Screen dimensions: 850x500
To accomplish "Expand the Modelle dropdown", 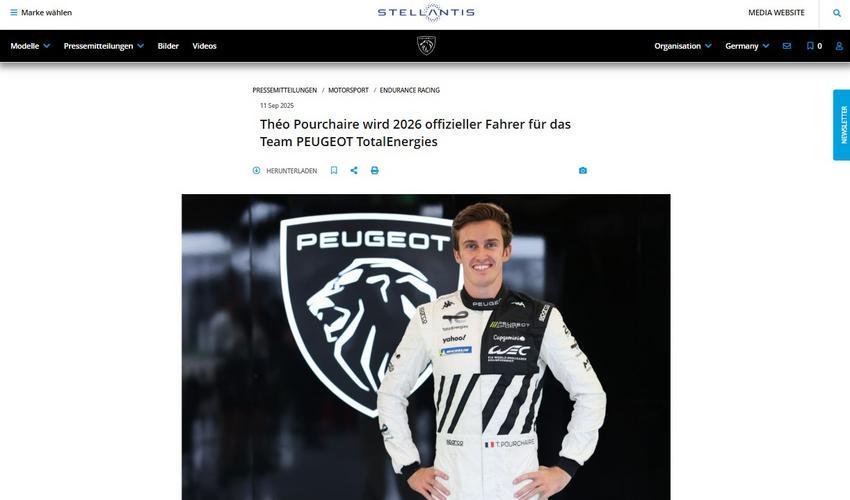I will (x=30, y=46).
